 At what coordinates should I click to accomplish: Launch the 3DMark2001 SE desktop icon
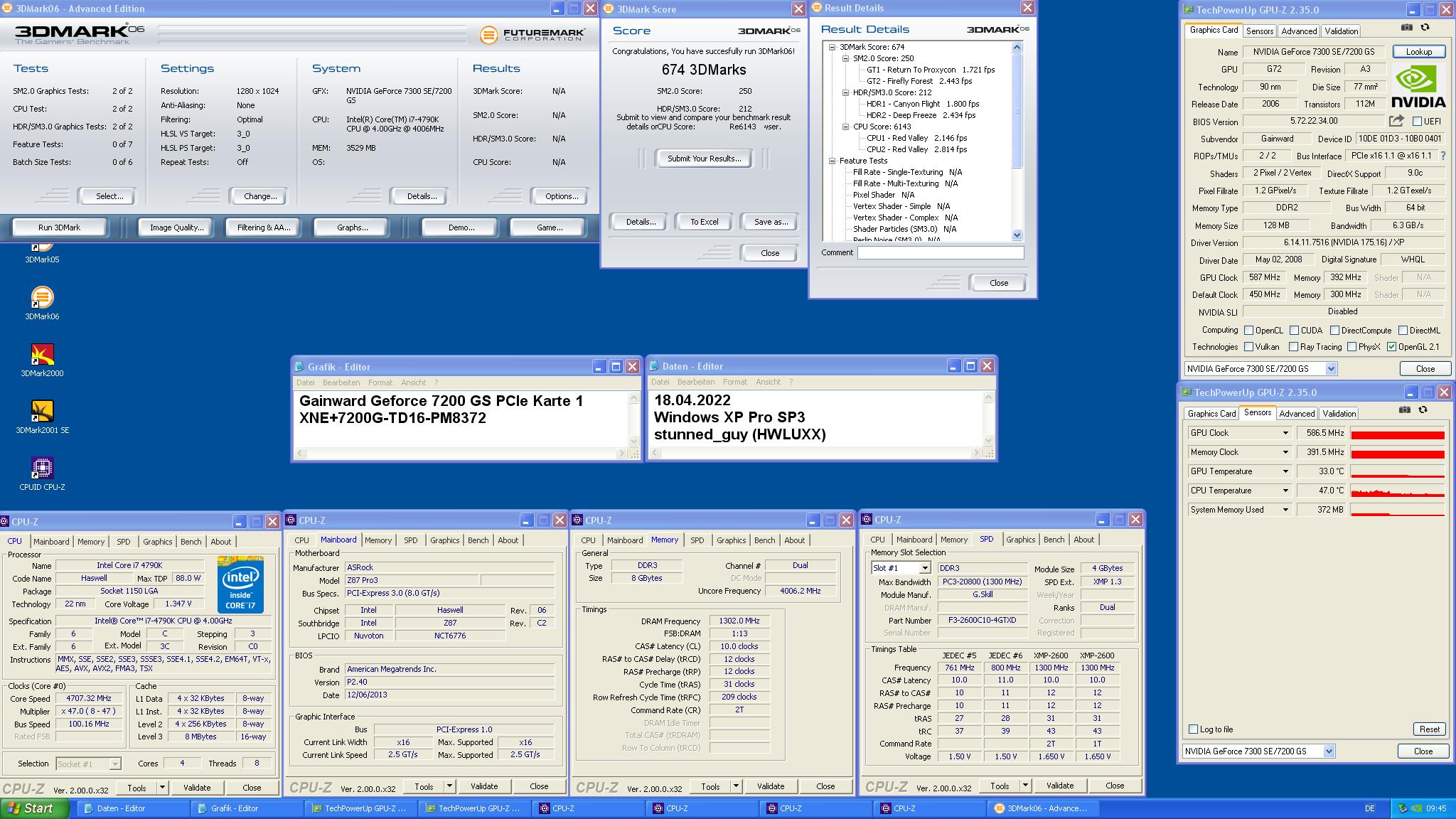pyautogui.click(x=42, y=417)
